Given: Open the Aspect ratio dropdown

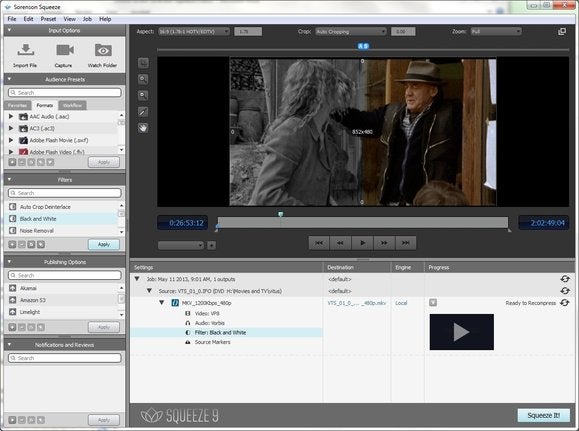Looking at the screenshot, I should click(194, 31).
